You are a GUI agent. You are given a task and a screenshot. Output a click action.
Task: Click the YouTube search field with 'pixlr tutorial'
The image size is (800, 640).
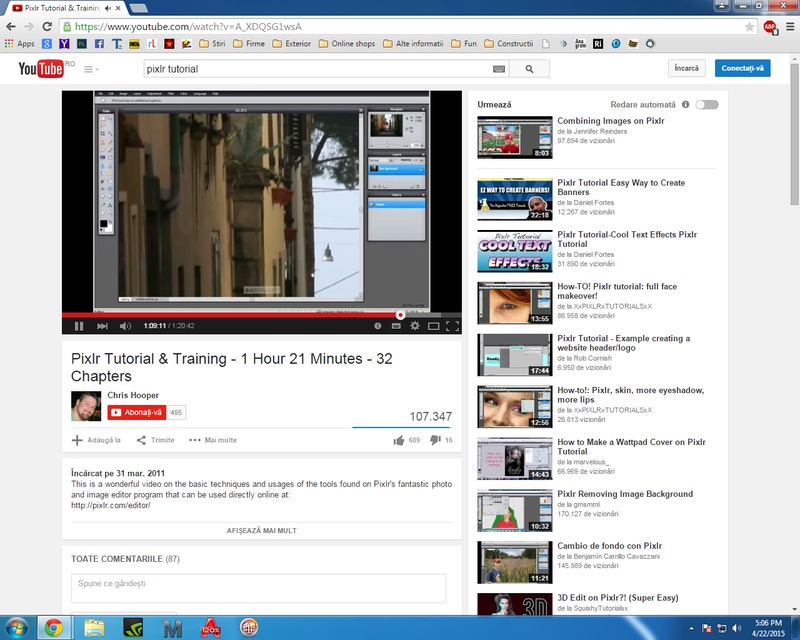tap(316, 69)
